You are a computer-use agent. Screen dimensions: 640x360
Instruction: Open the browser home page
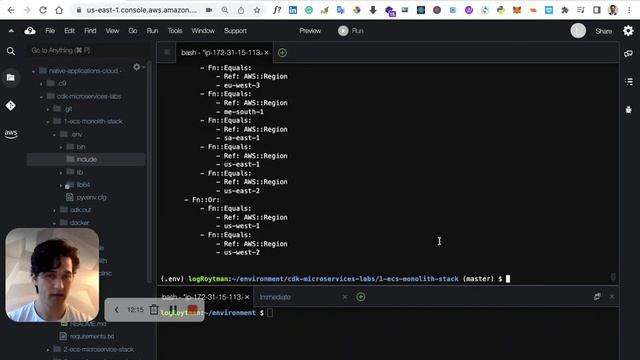point(59,10)
